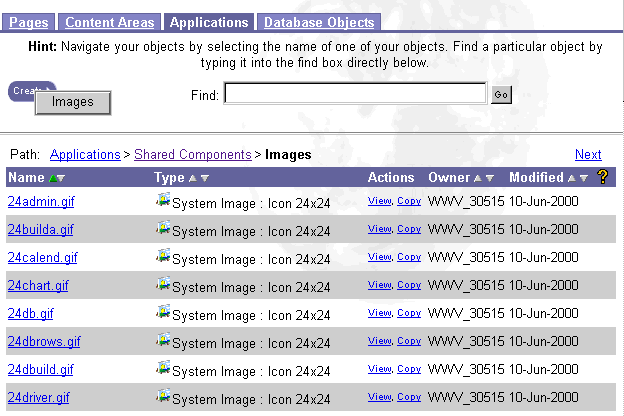Focus the Find text box
The height and width of the screenshot is (416, 624).
click(x=355, y=94)
